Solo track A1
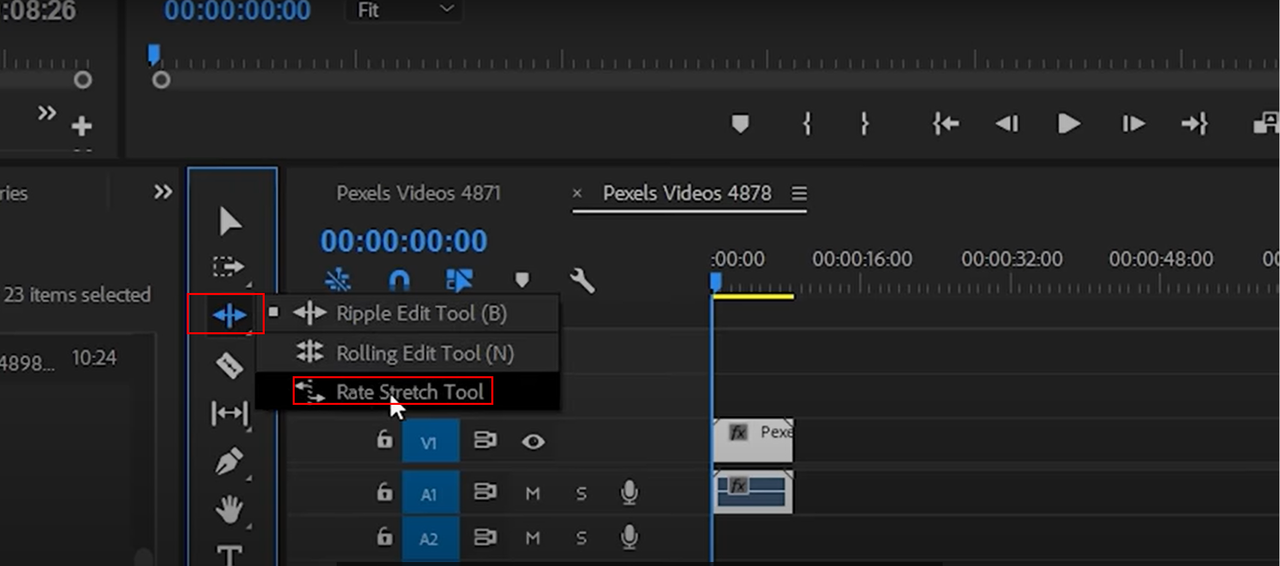Viewport: 1280px width, 566px height. pos(582,492)
